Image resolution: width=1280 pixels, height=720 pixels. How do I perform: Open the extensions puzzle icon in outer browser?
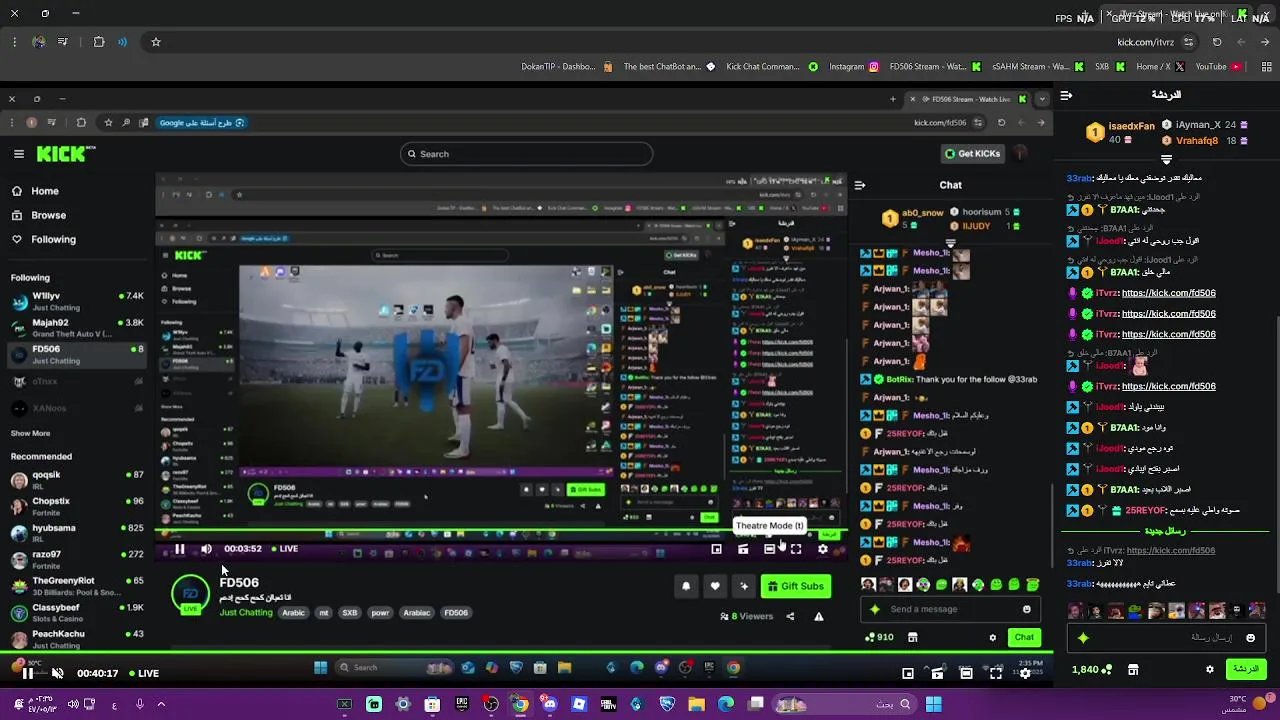[x=98, y=42]
